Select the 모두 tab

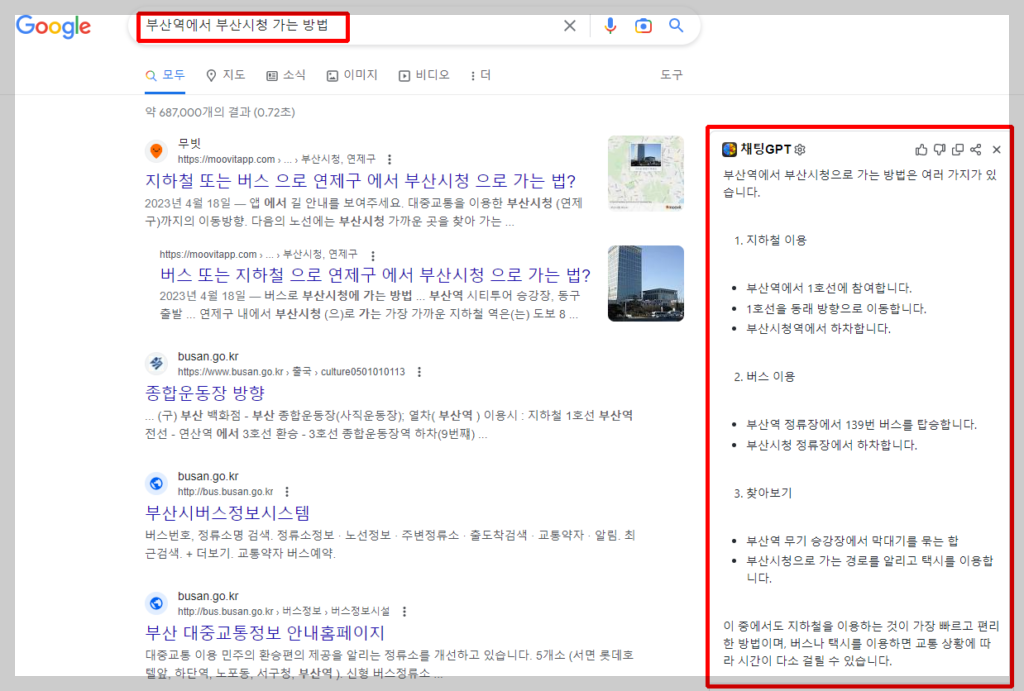165,75
